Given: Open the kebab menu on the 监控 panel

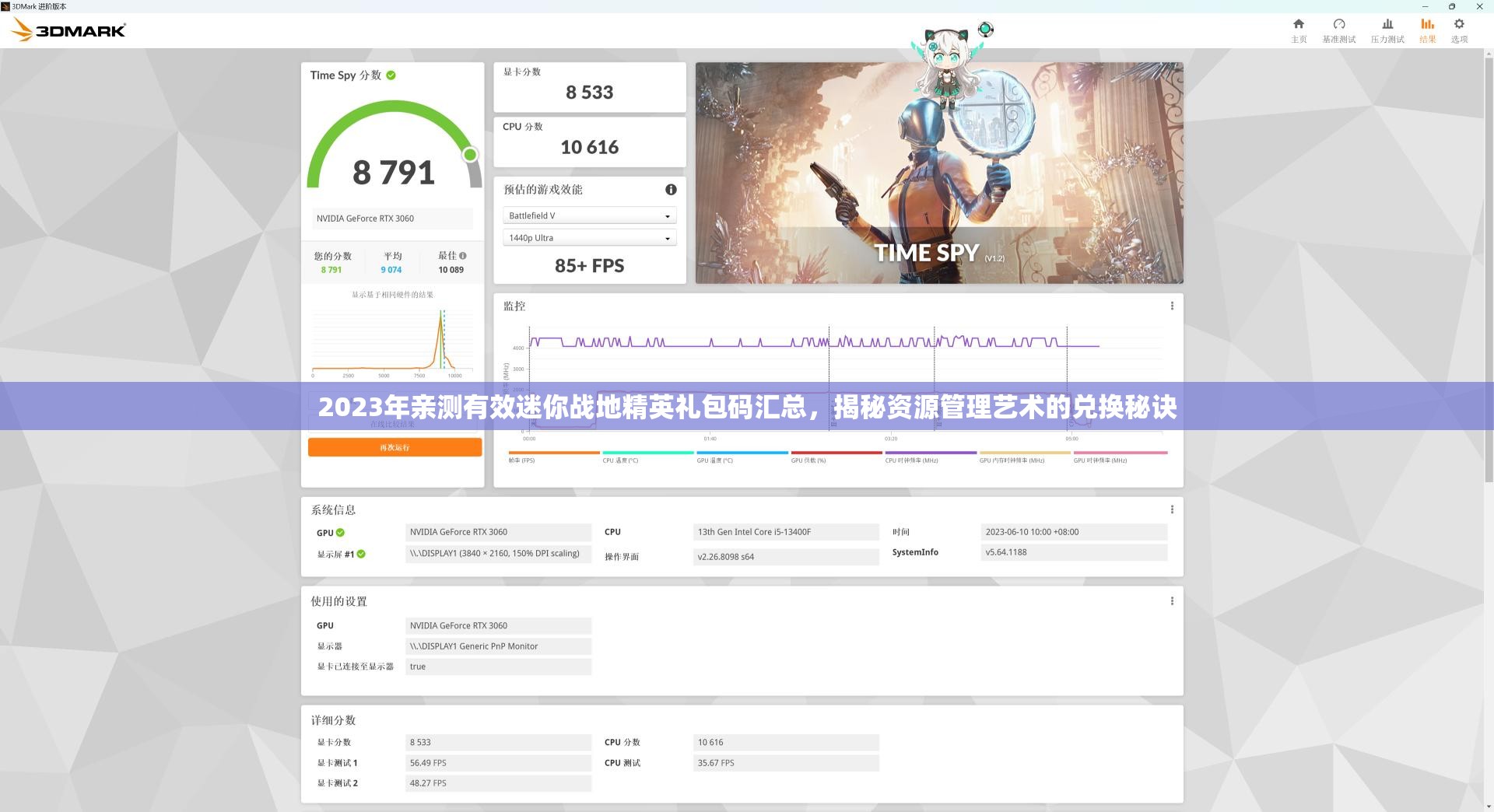Looking at the screenshot, I should (x=1172, y=306).
